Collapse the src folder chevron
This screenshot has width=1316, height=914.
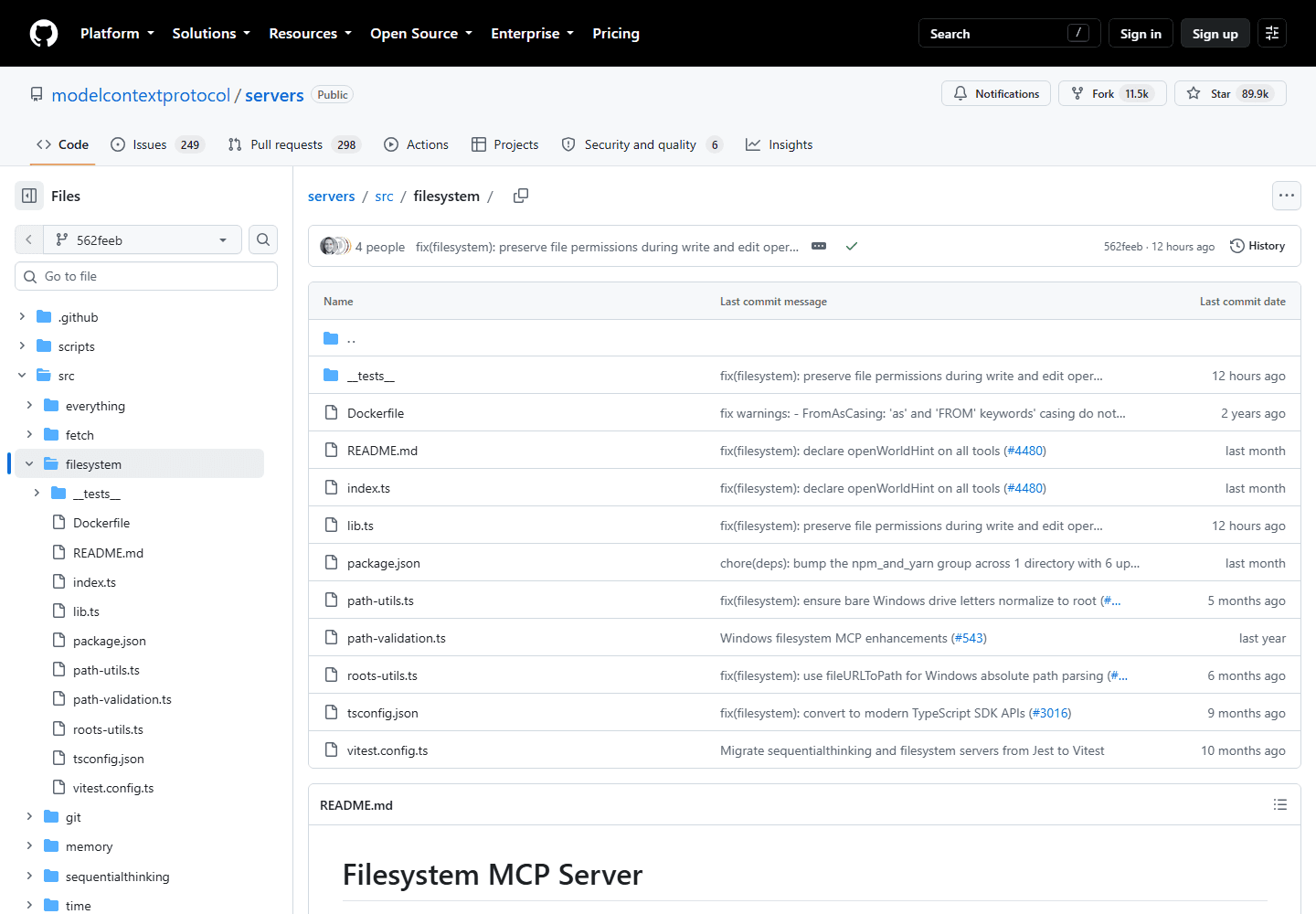tap(22, 375)
